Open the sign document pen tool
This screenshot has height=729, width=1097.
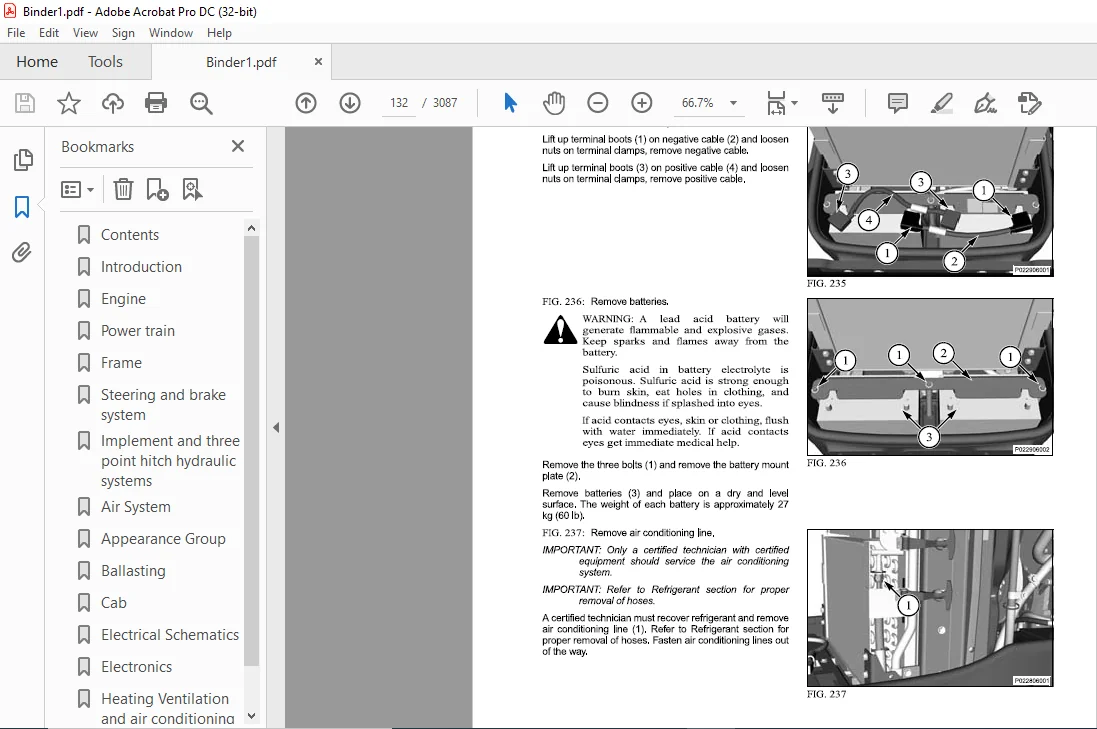coord(985,103)
